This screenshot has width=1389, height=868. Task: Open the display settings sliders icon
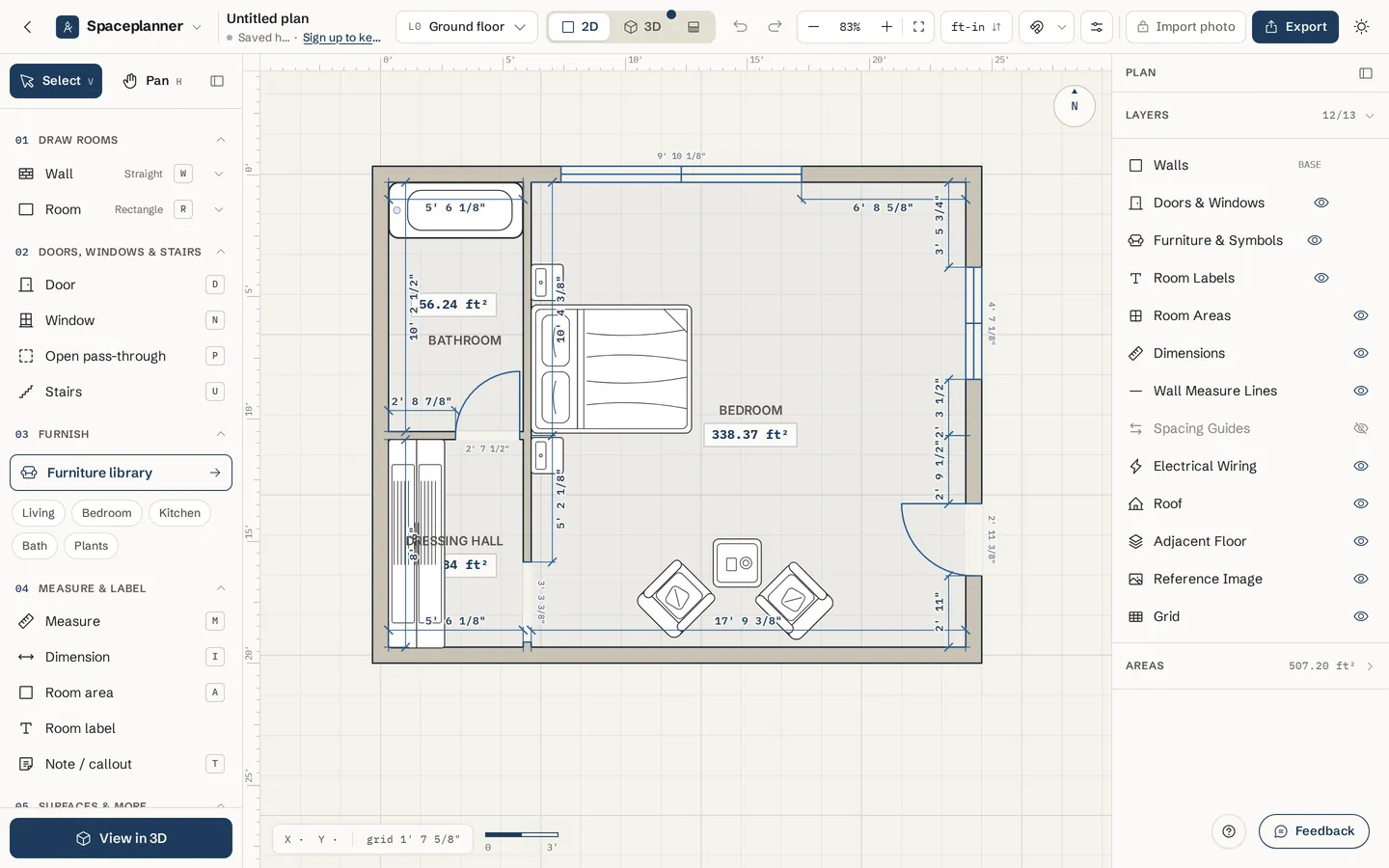(1097, 27)
